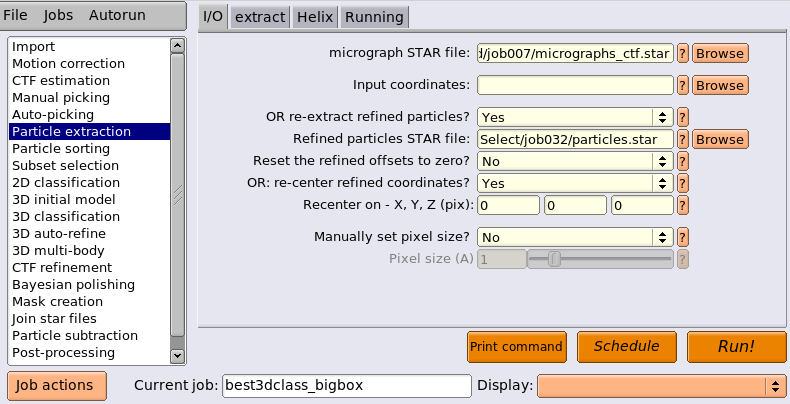The image size is (790, 404).
Task: Open help for Recenter on X, Y, Z
Action: click(682, 206)
